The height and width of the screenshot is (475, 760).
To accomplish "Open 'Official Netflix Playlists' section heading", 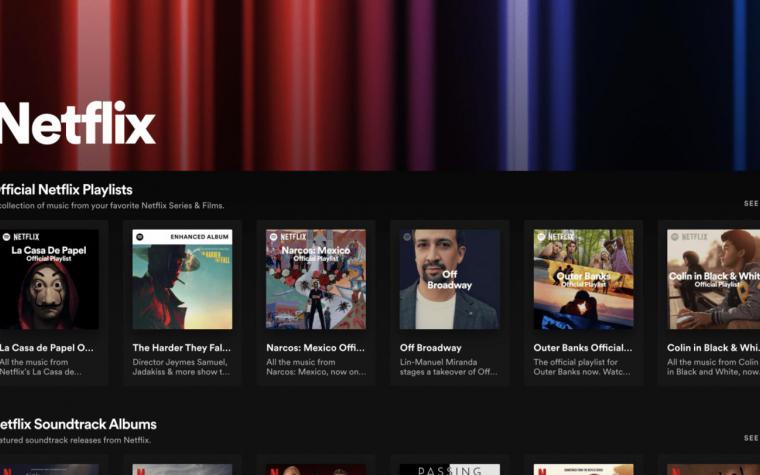I will pos(66,190).
